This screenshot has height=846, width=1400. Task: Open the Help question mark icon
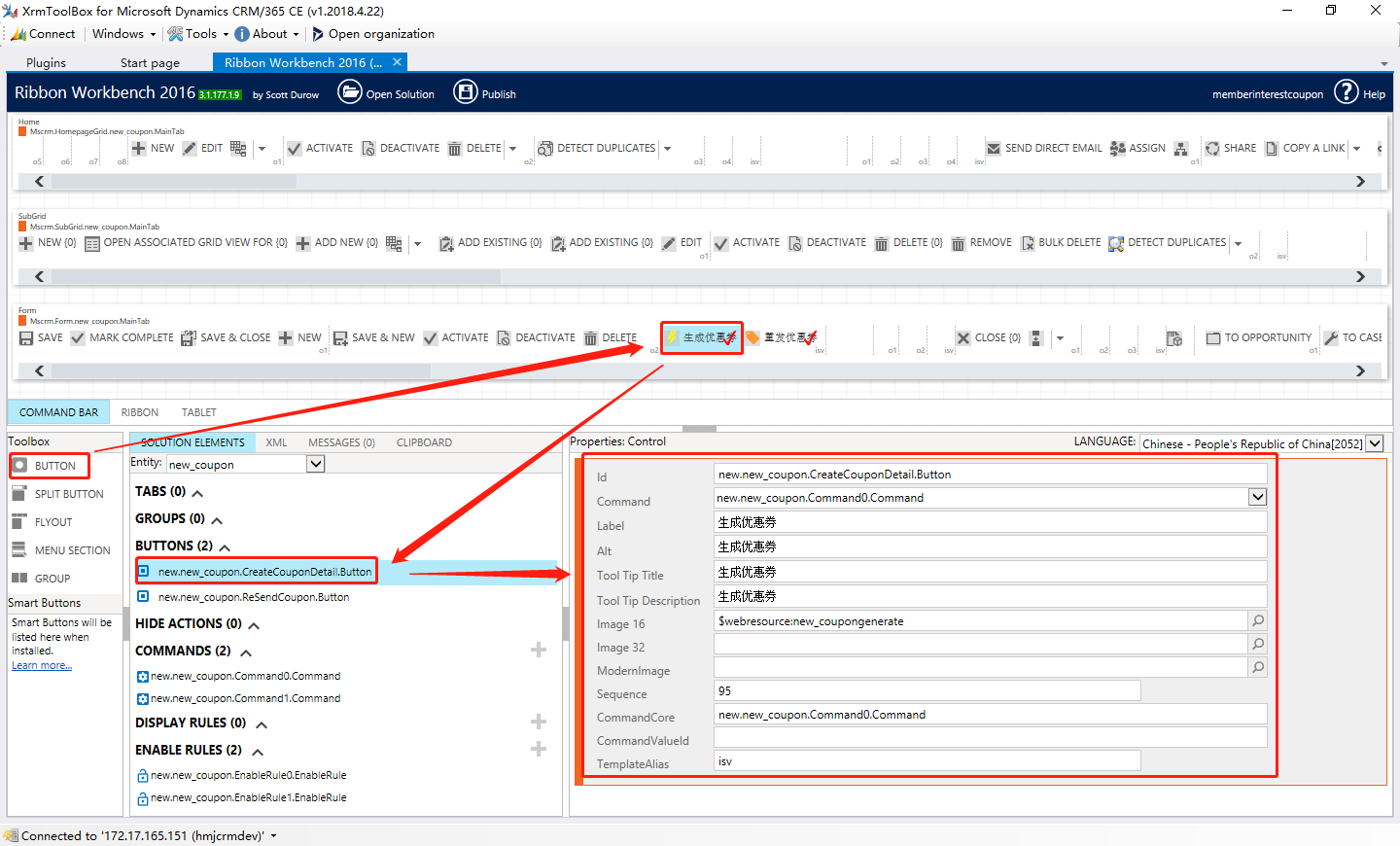coord(1346,91)
